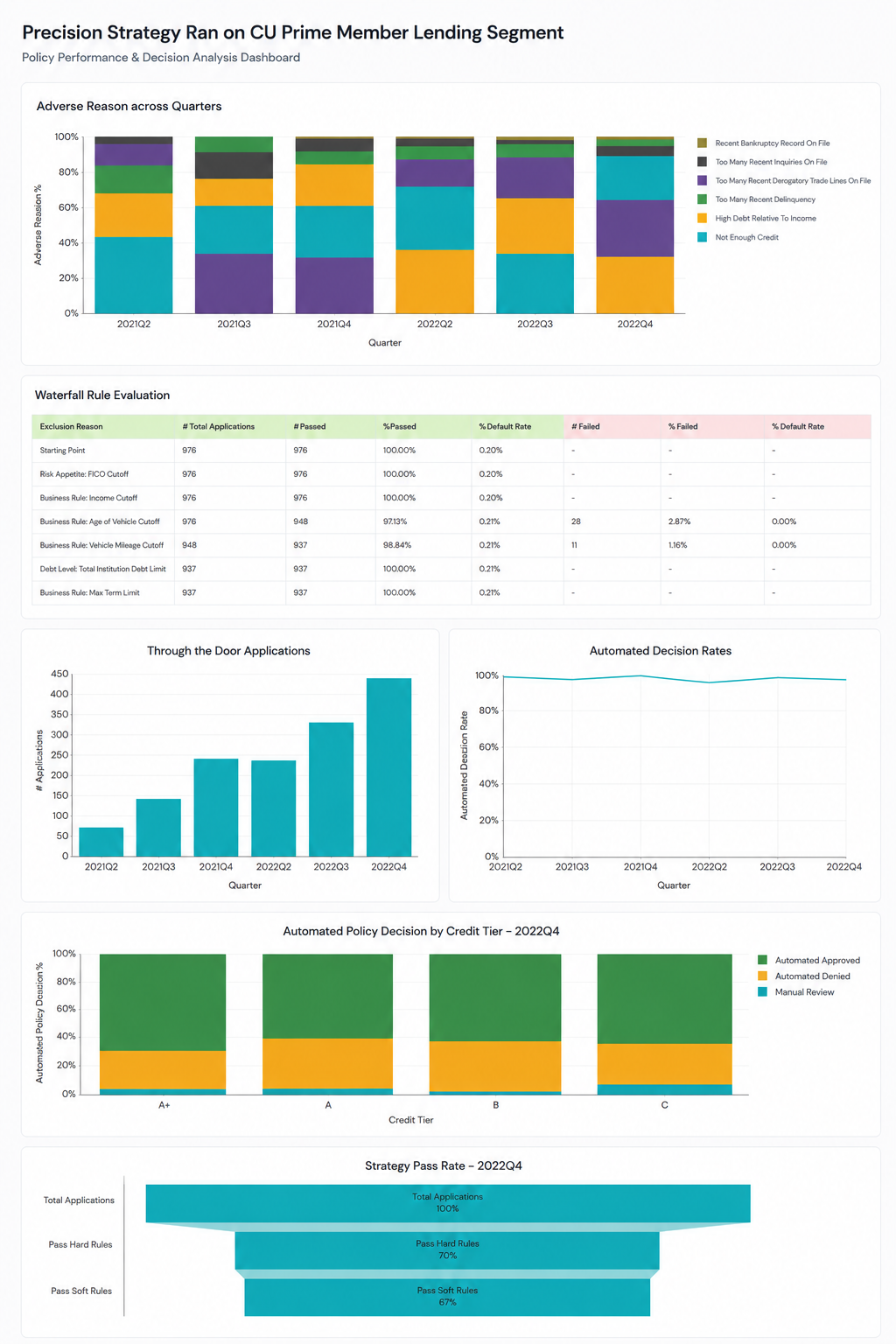Select the Starting Point row label
The width and height of the screenshot is (896, 1344).
[x=62, y=451]
